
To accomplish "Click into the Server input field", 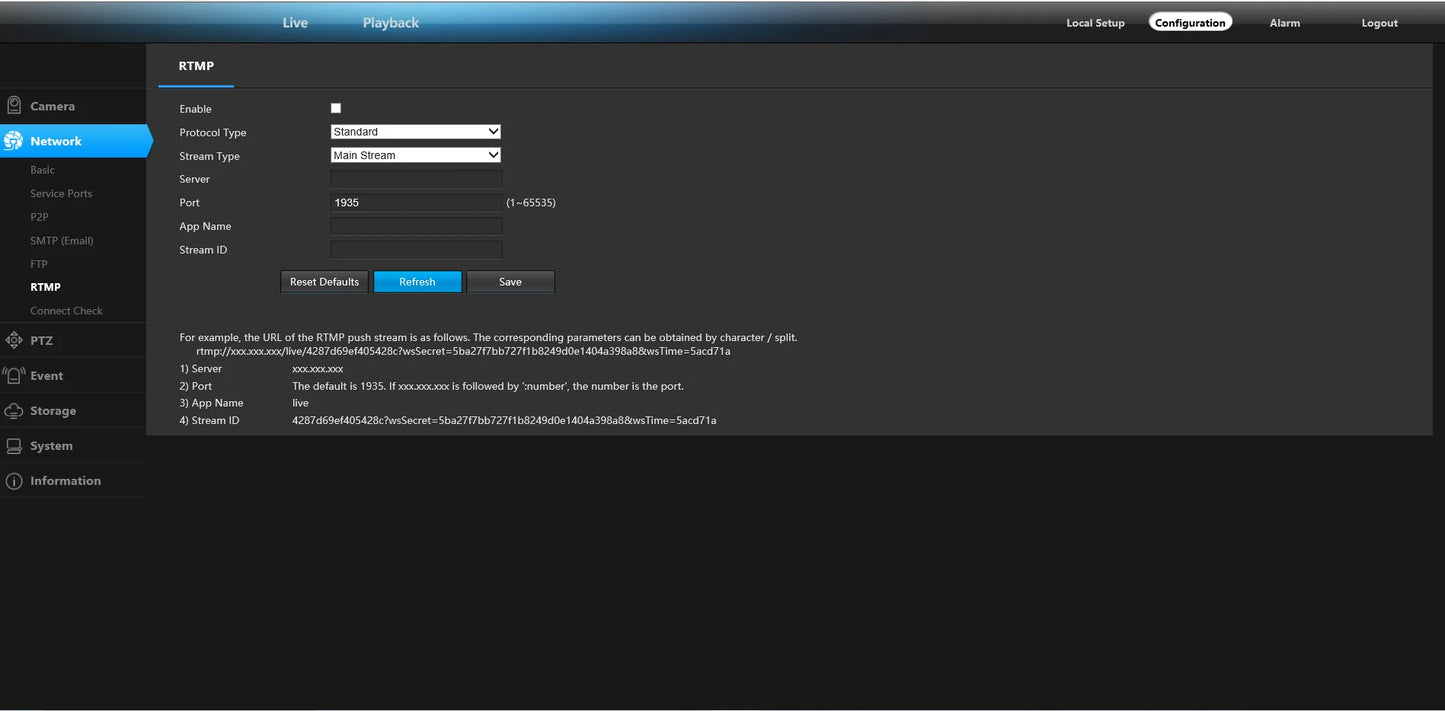I will coord(416,179).
